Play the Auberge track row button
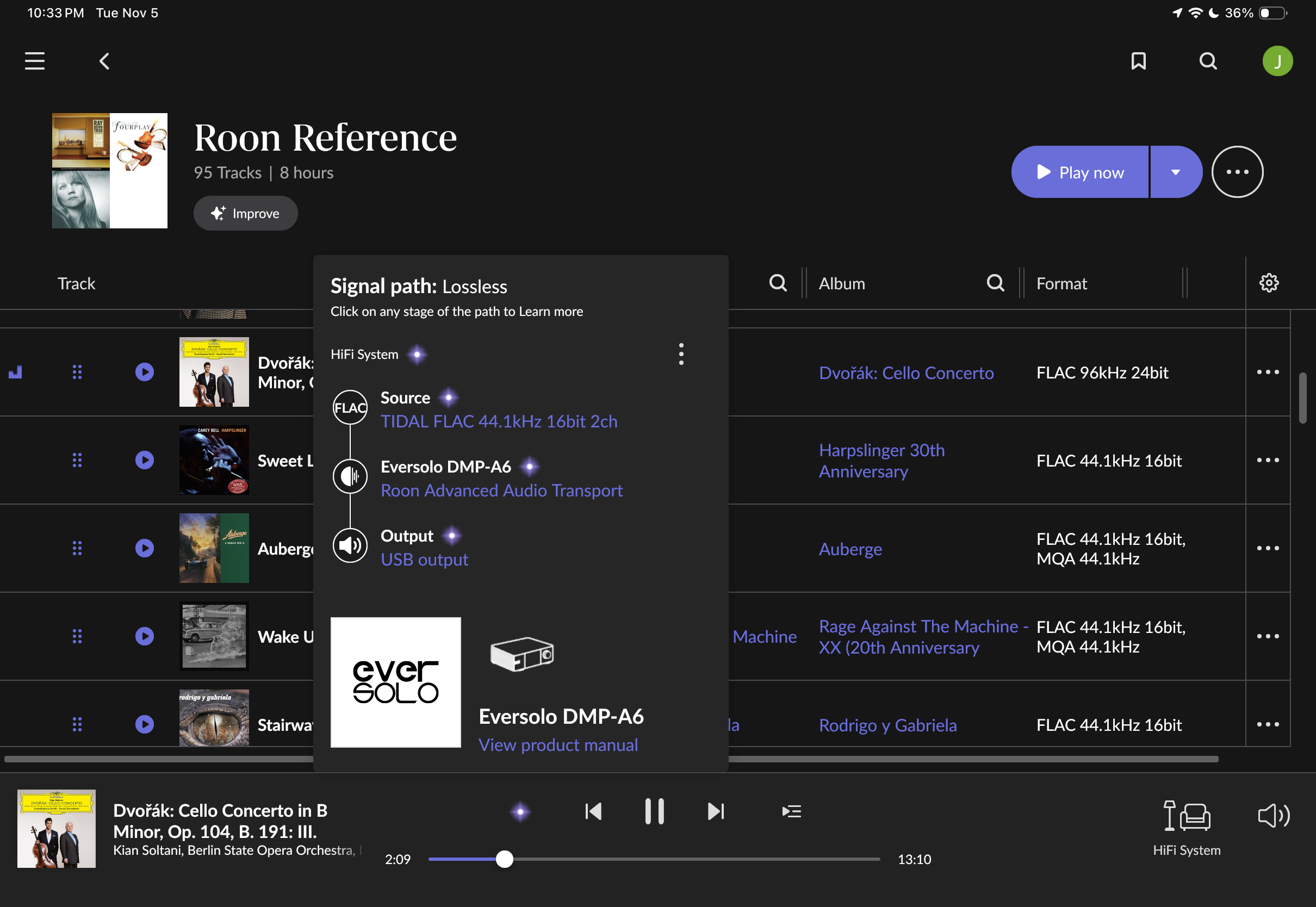 [x=144, y=548]
